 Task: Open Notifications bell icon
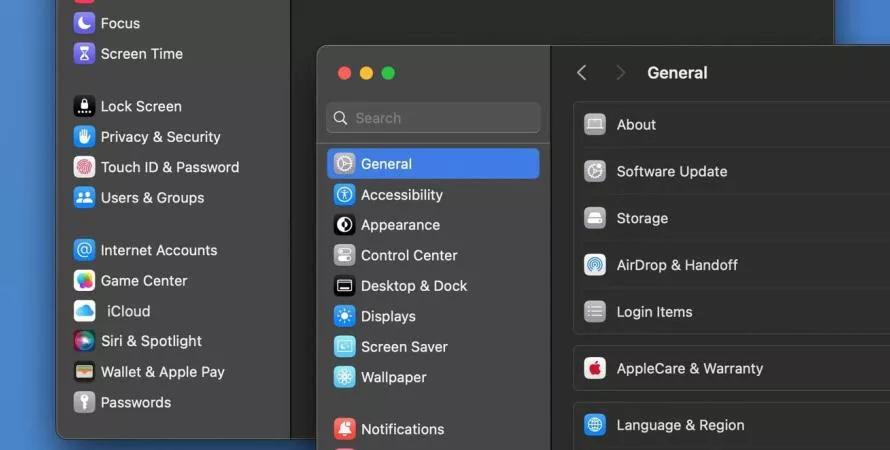(345, 429)
